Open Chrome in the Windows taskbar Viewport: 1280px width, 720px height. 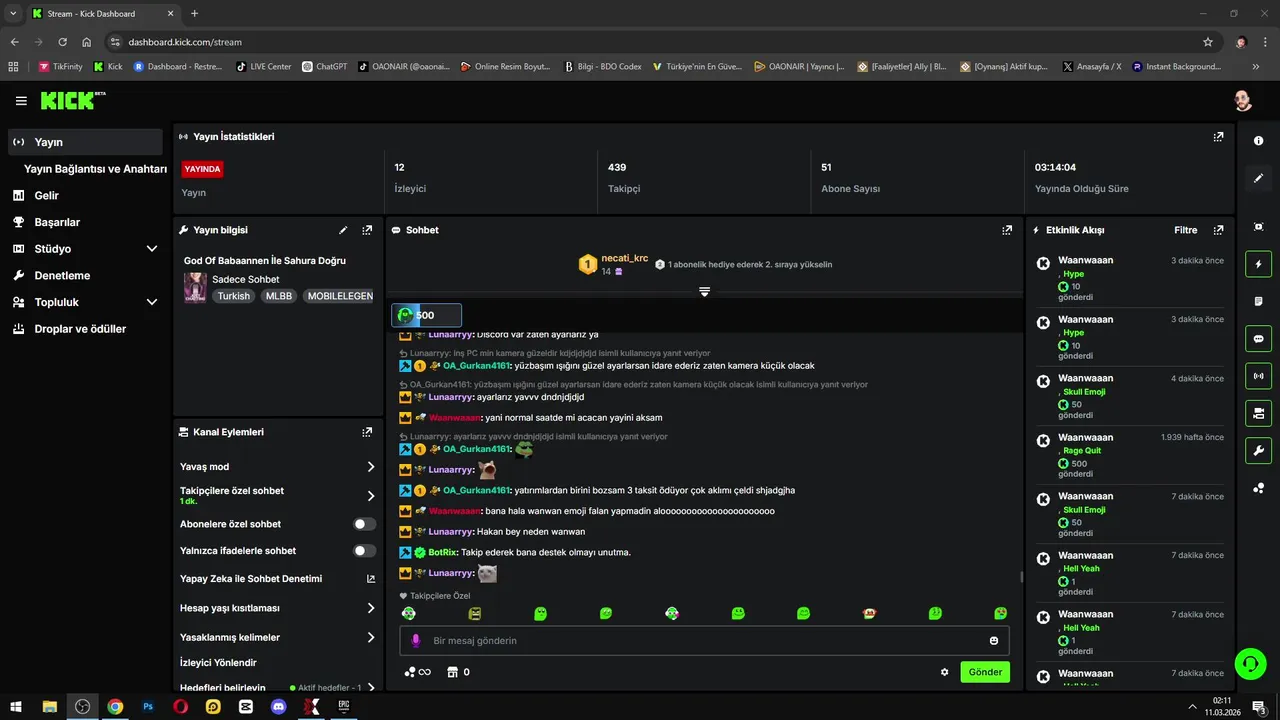pyautogui.click(x=115, y=706)
